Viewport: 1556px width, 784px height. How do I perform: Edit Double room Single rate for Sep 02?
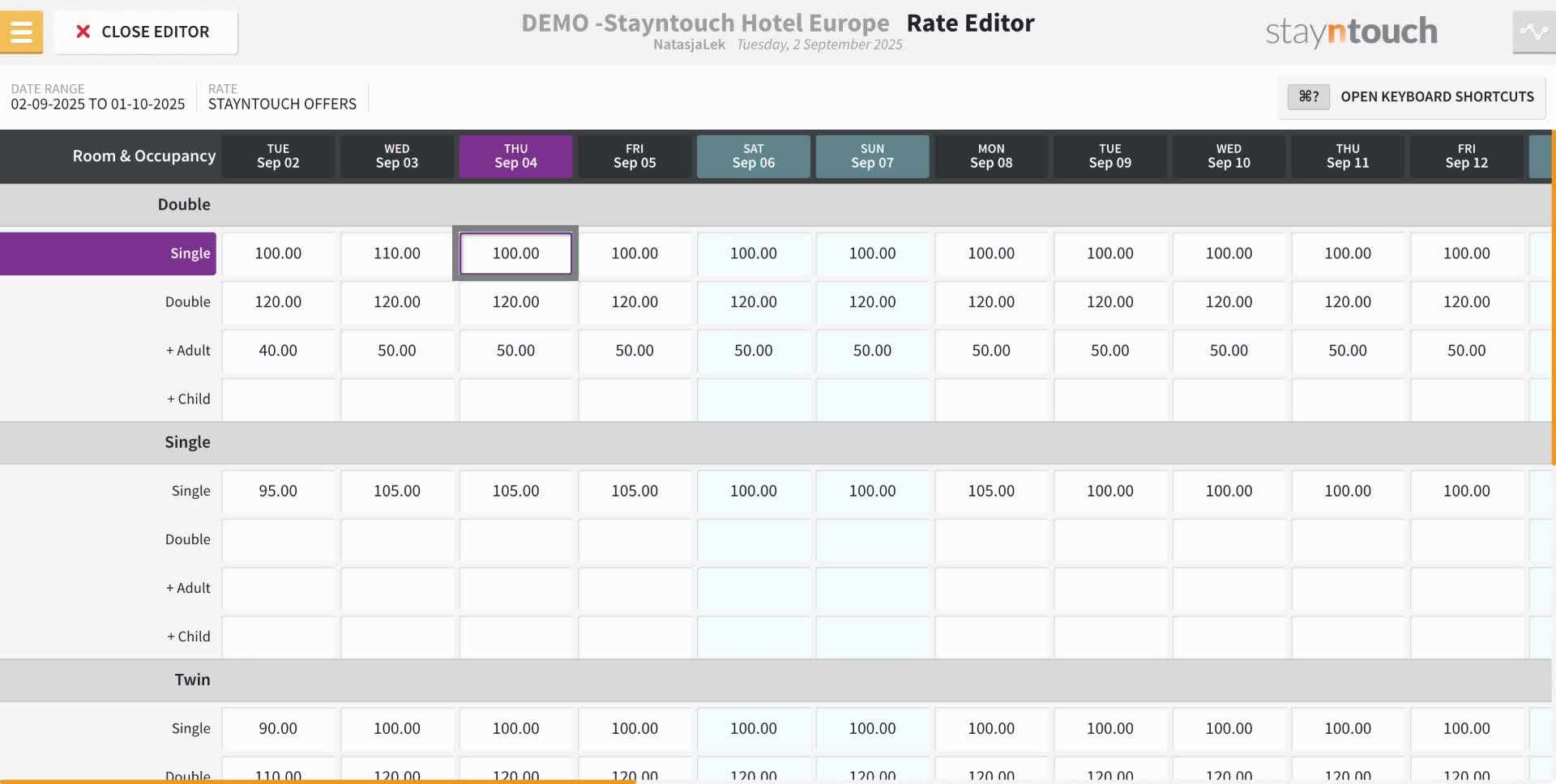tap(278, 254)
